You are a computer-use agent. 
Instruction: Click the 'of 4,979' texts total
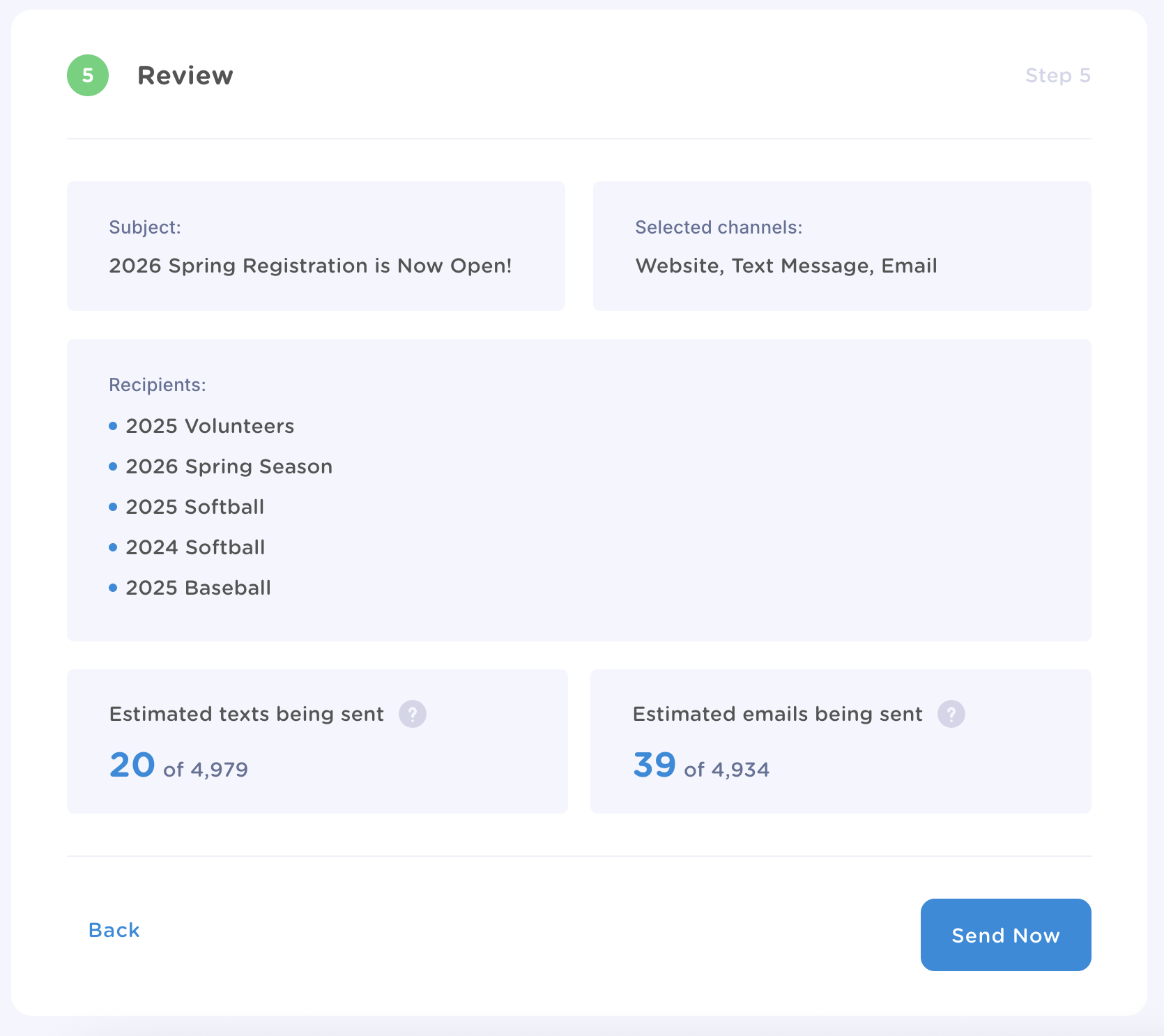coord(206,770)
